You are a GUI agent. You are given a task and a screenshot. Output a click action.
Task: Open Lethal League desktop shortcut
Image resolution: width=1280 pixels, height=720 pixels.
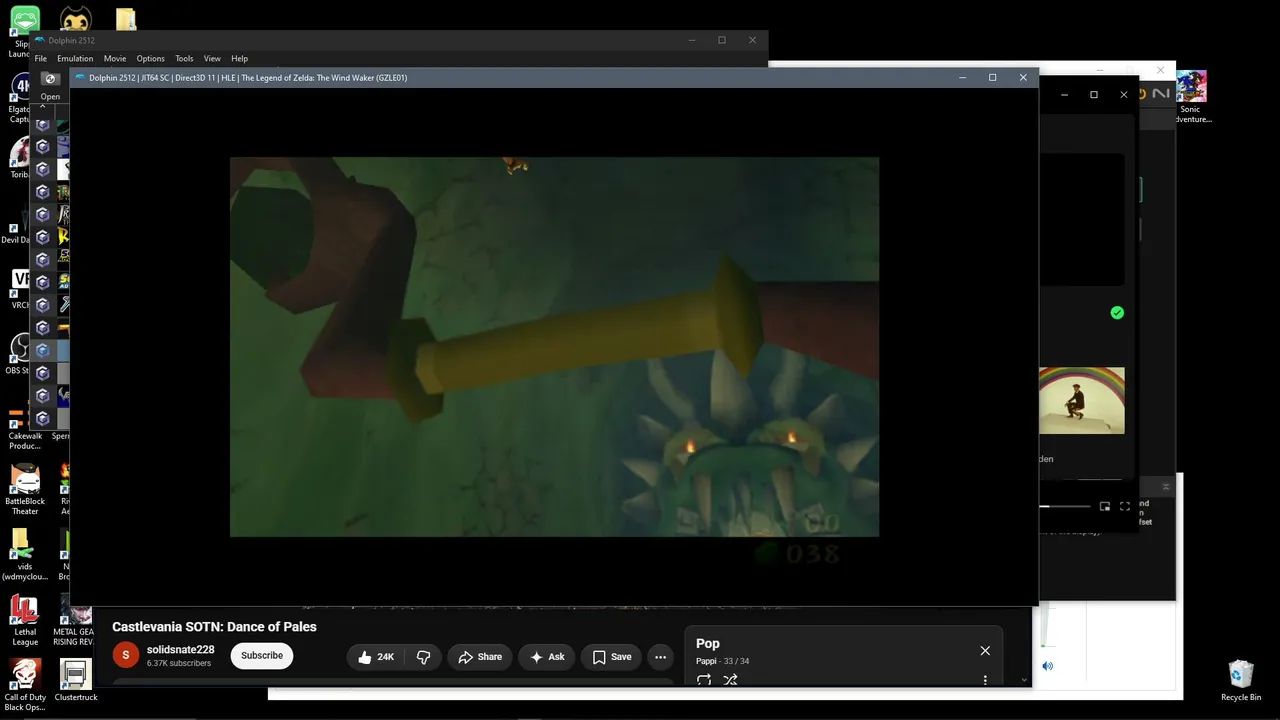(25, 616)
